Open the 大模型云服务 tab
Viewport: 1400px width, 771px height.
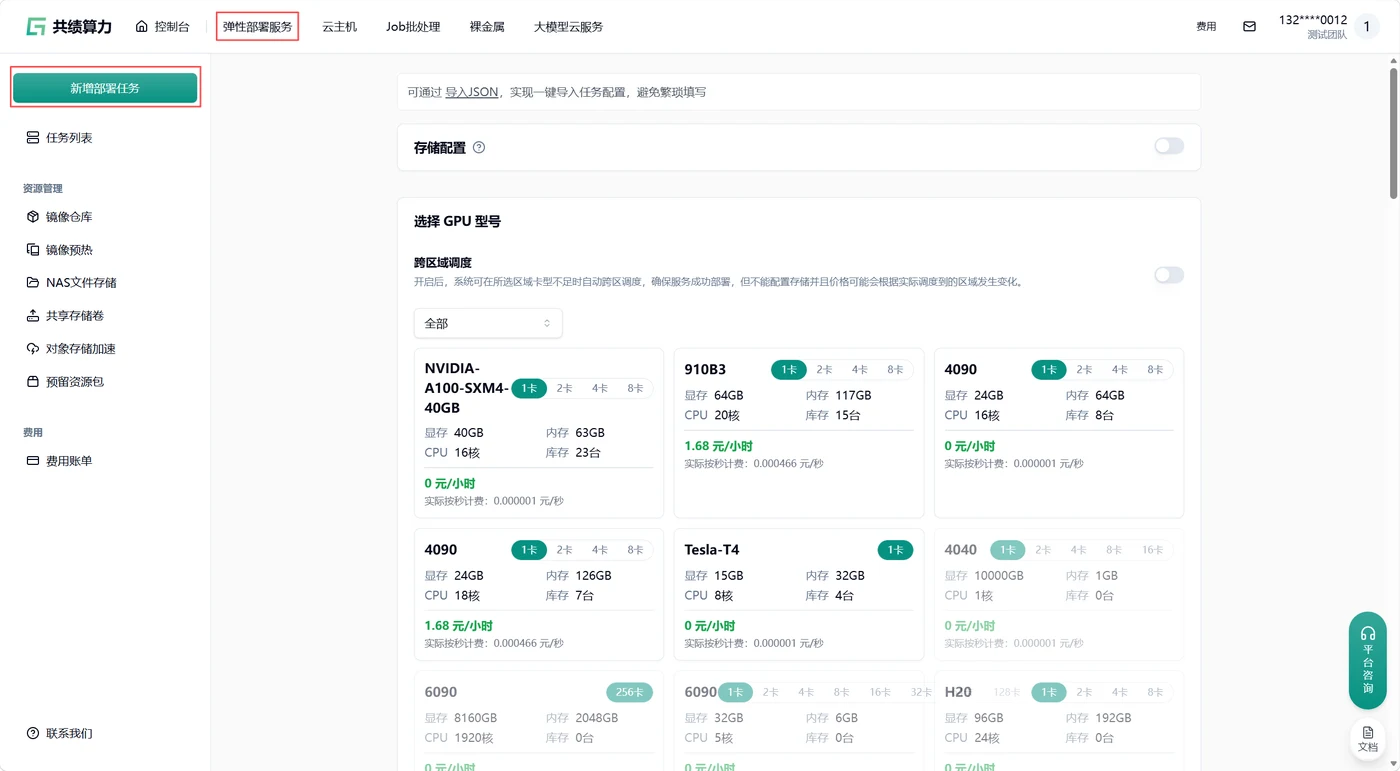(x=568, y=27)
